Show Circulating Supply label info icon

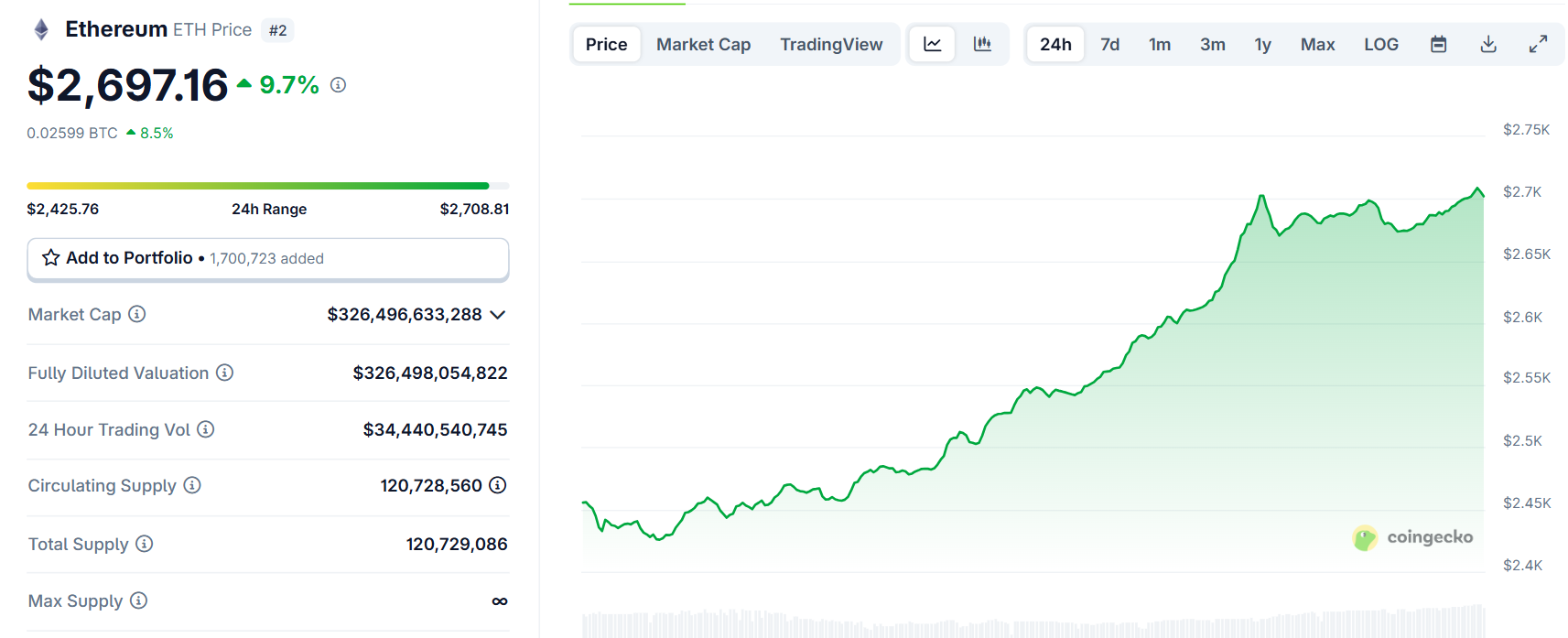pyautogui.click(x=192, y=485)
